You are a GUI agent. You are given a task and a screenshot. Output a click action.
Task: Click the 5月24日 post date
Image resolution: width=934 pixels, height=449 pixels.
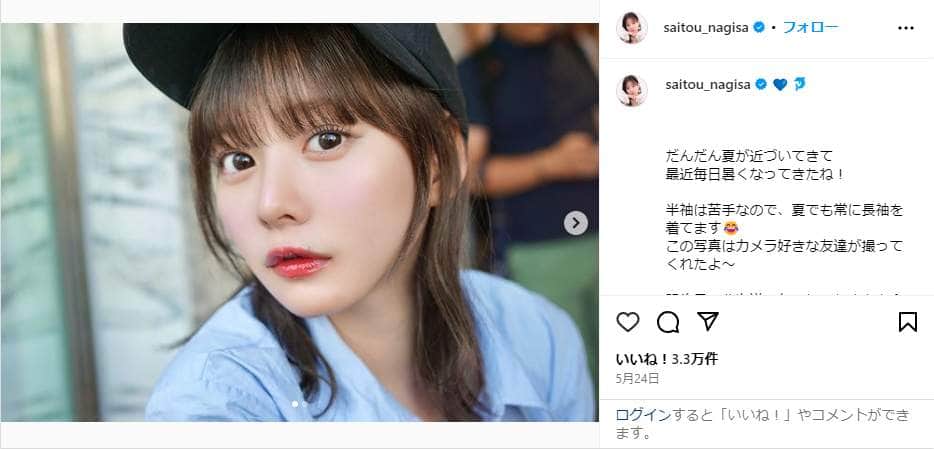click(x=637, y=378)
